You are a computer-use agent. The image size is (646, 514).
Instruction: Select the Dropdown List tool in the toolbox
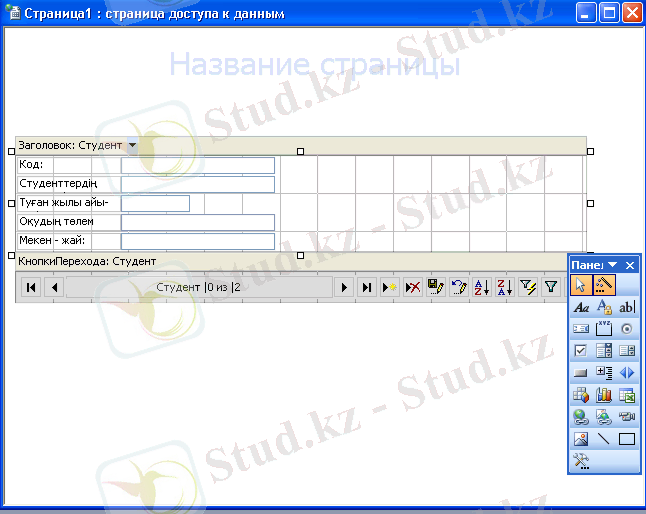tap(604, 351)
